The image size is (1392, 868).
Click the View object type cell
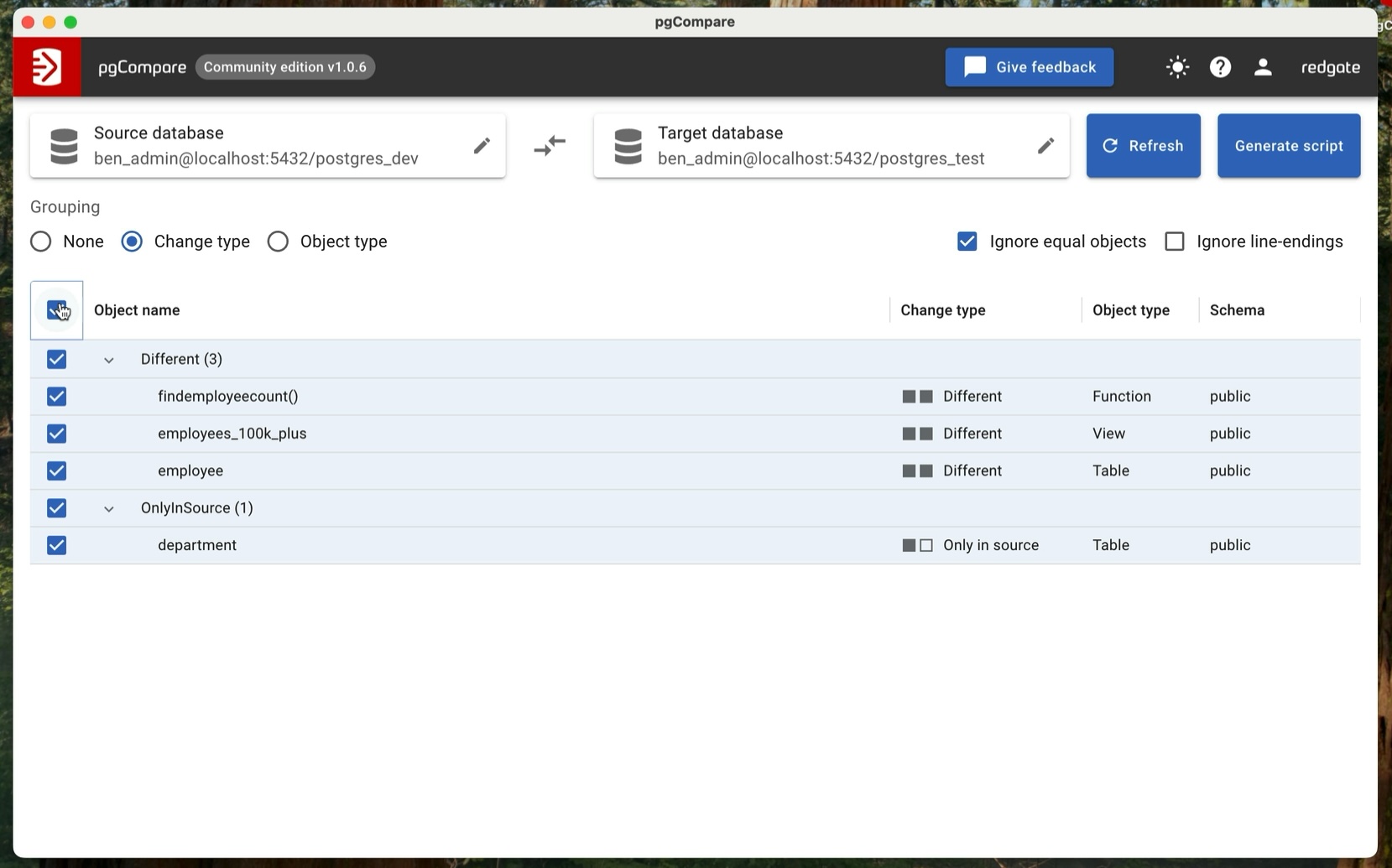tap(1108, 434)
